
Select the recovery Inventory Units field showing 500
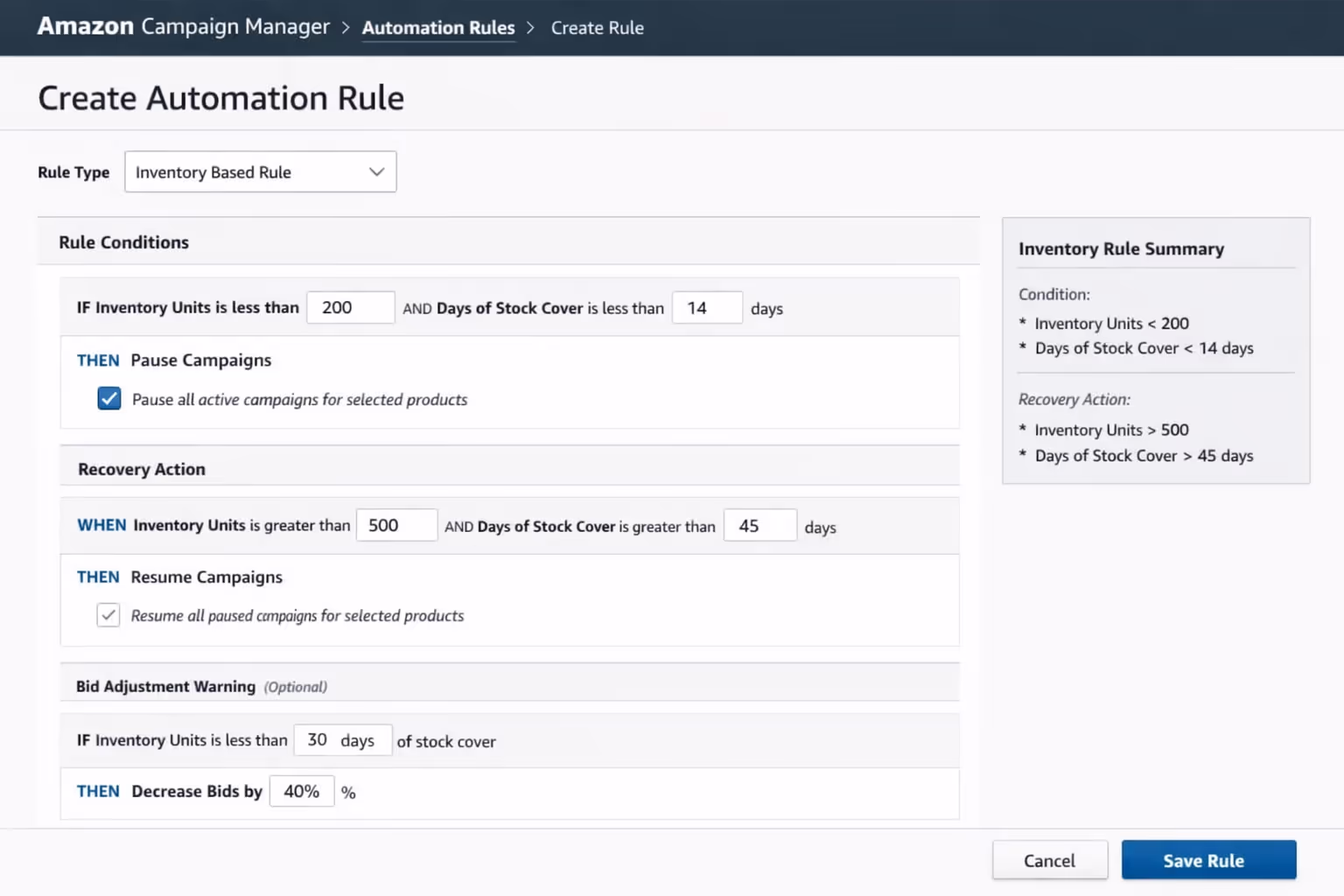point(396,525)
